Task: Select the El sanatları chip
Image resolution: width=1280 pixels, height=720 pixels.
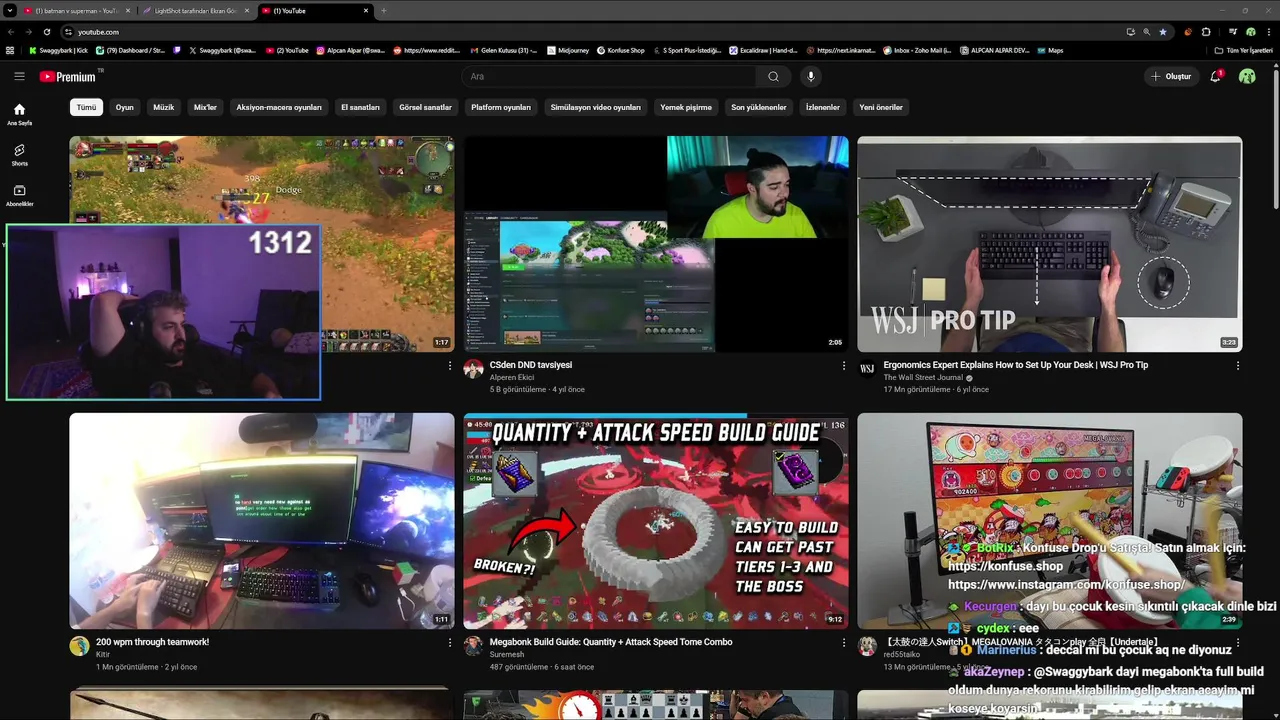Action: click(360, 107)
